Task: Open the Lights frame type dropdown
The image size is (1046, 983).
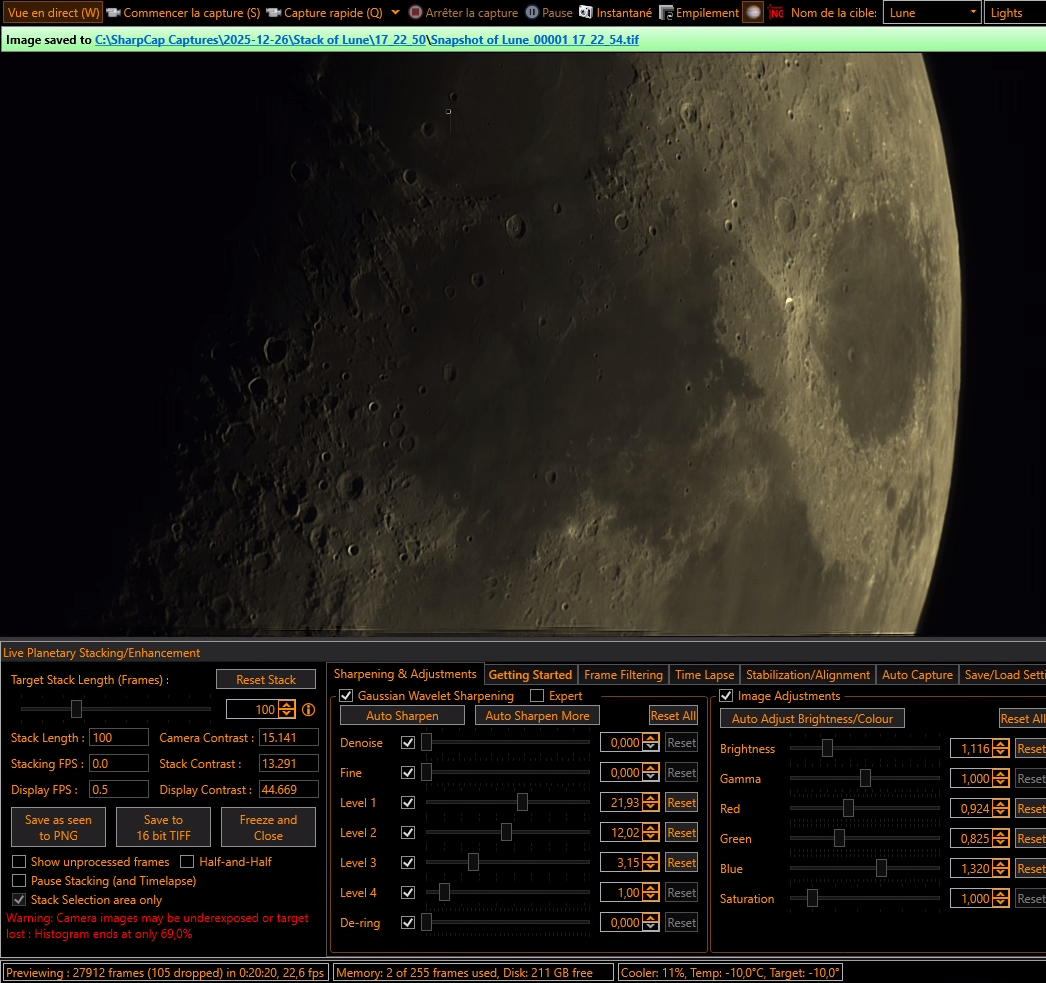Action: [x=1014, y=13]
